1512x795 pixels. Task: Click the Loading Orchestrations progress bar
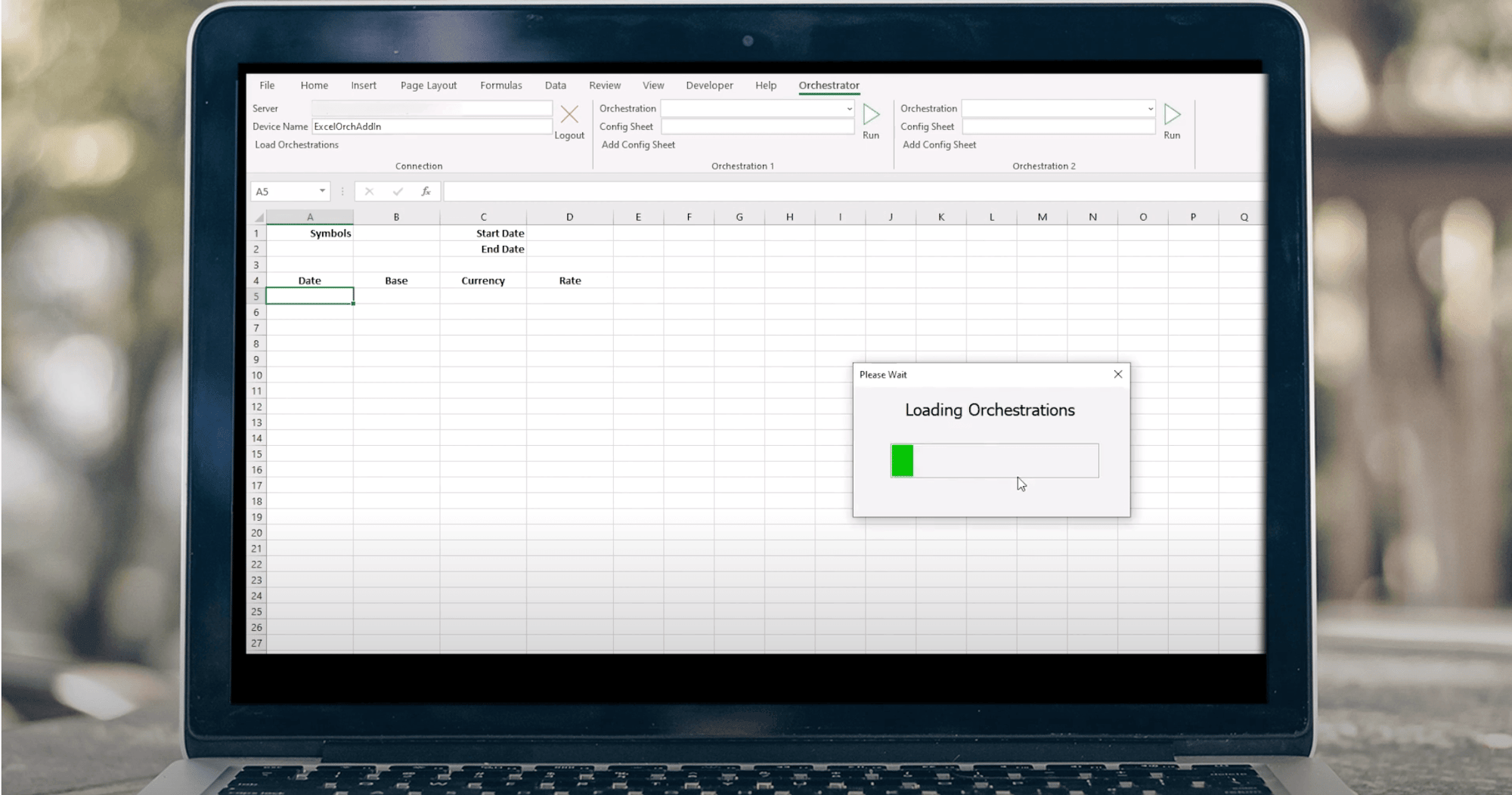994,460
